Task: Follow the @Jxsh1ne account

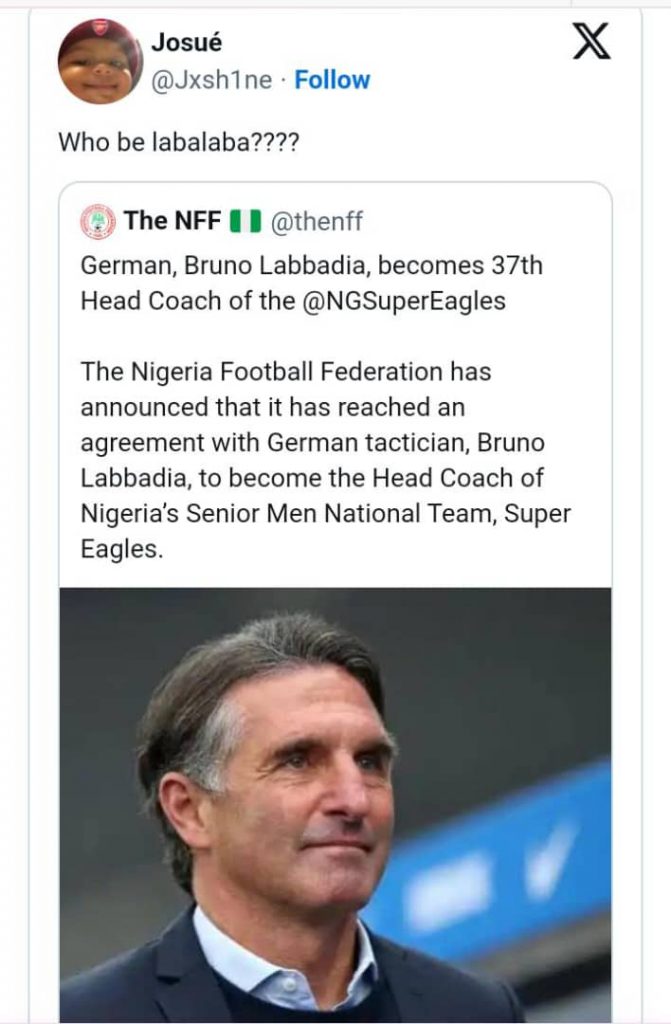Action: [332, 80]
